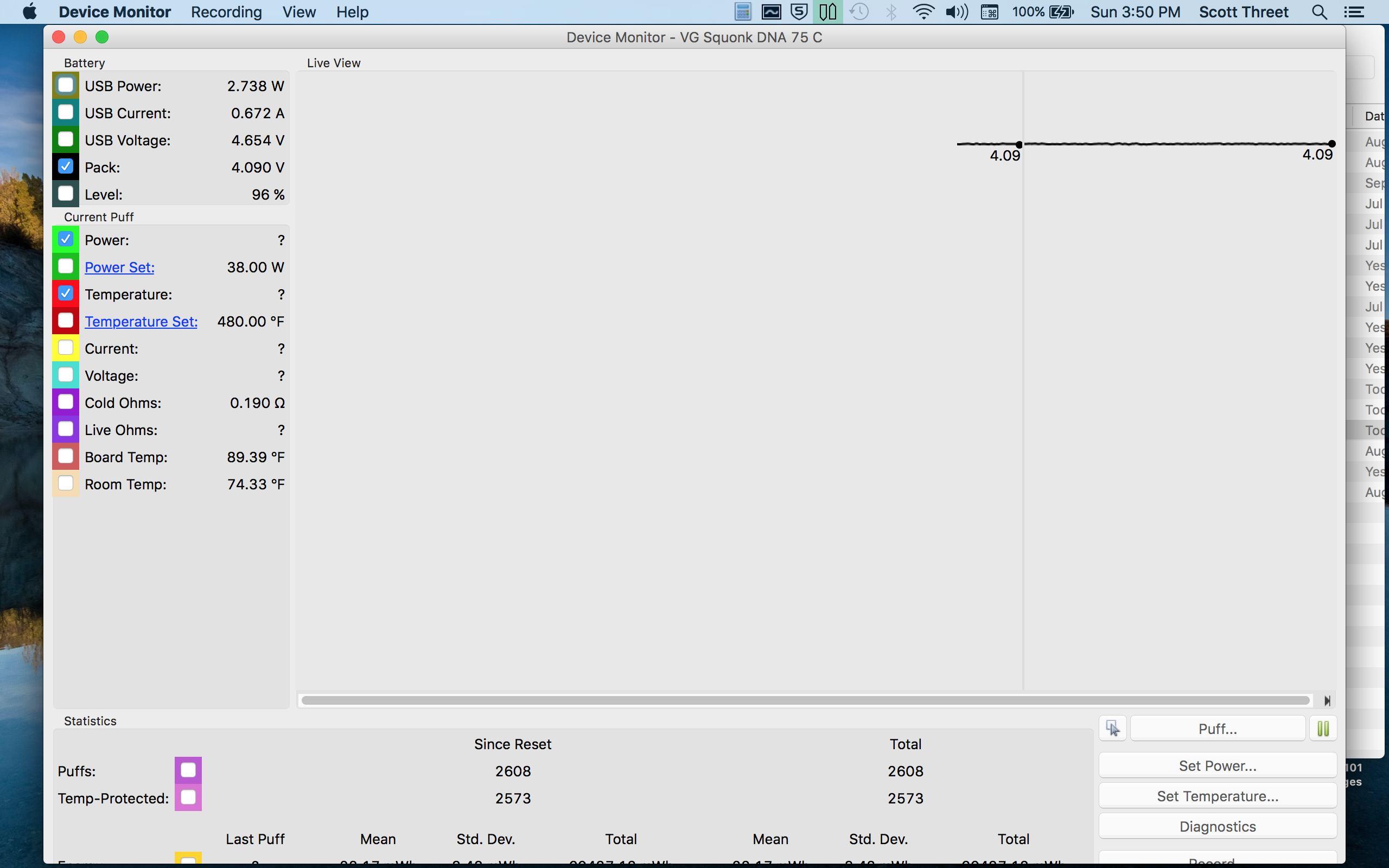Jump to end of Live View timeline
Image resolution: width=1389 pixels, height=868 pixels.
[x=1327, y=700]
